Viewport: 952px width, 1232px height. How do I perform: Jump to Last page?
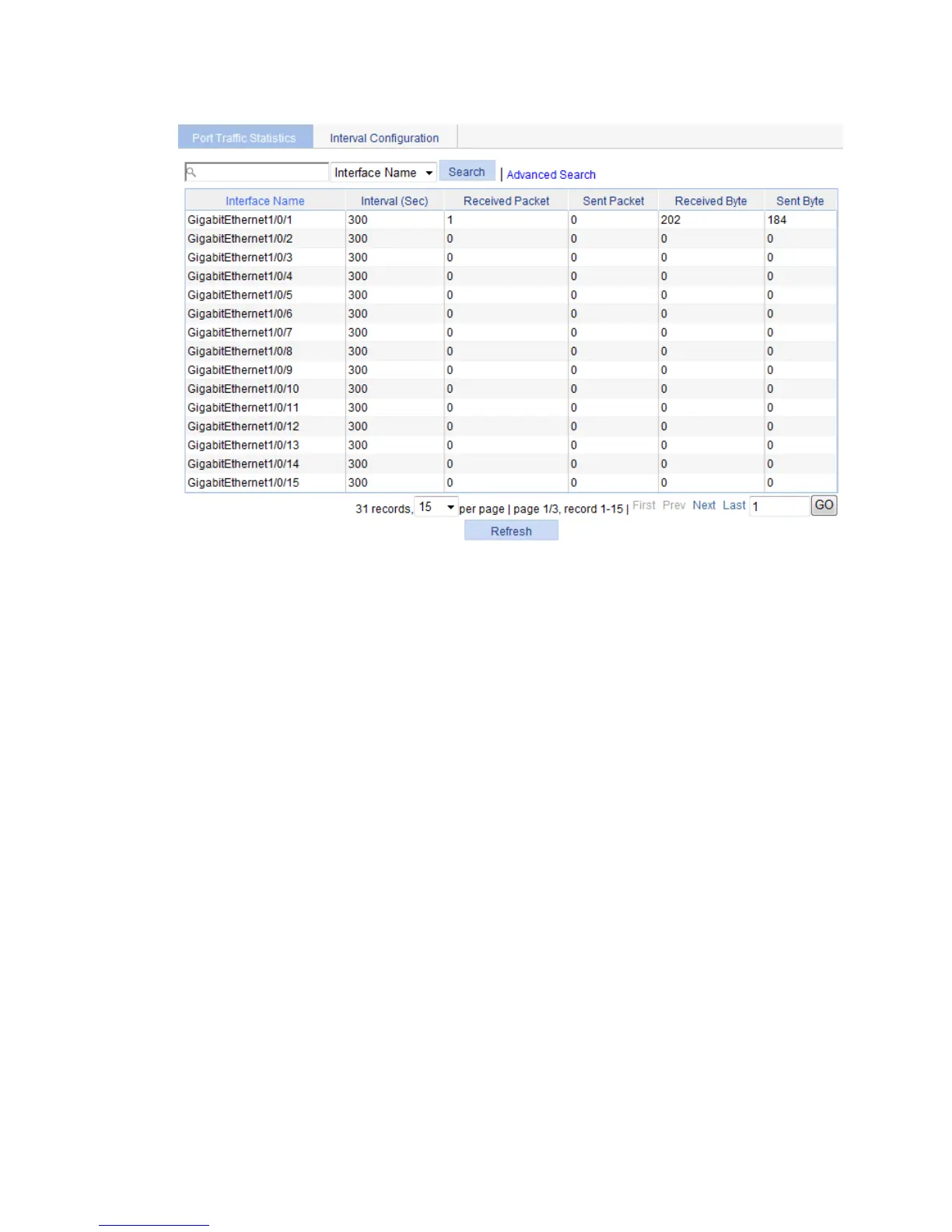click(x=734, y=506)
